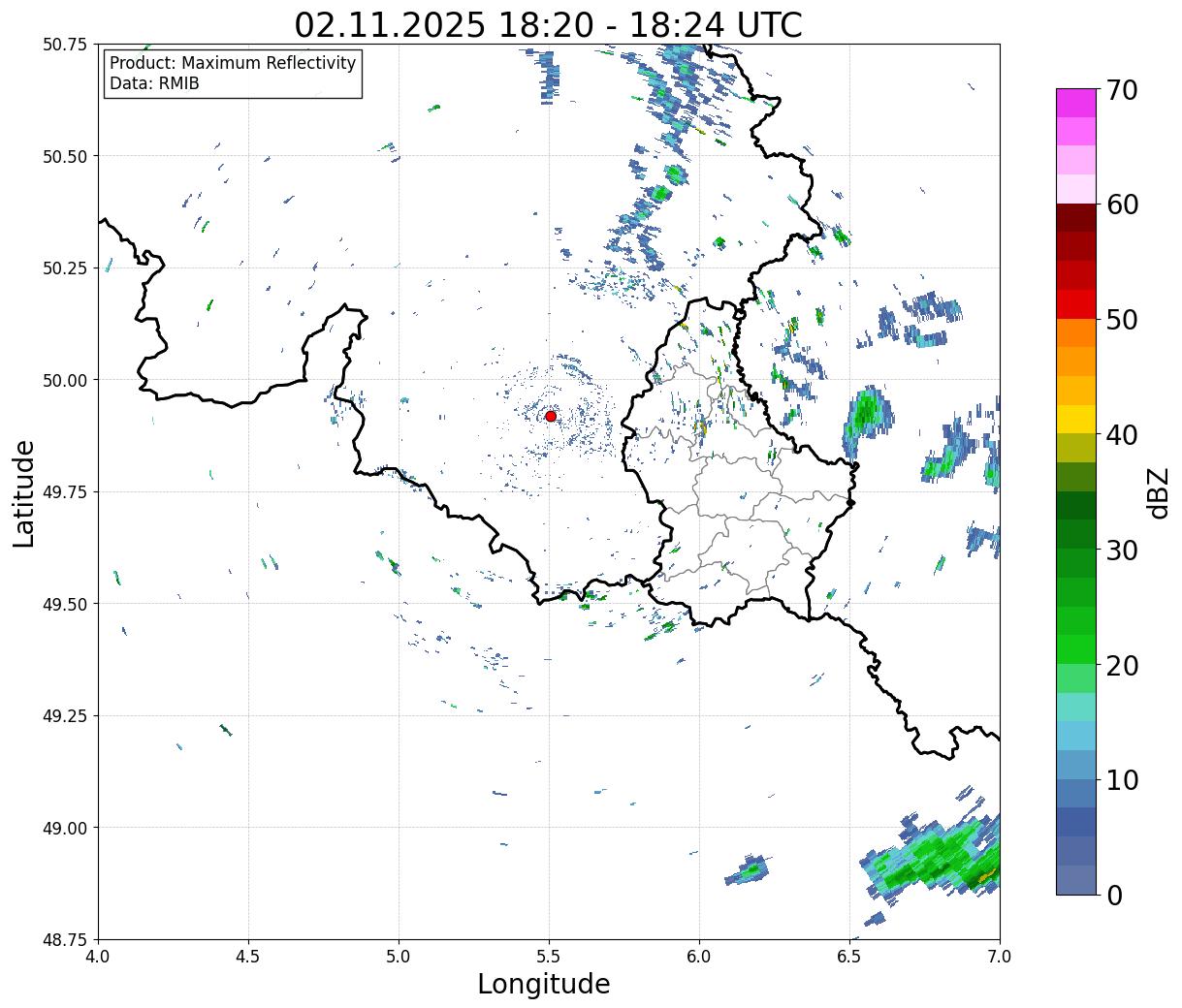Click the 50.00 latitude tick label
The width and height of the screenshot is (1182, 1008).
click(x=65, y=380)
